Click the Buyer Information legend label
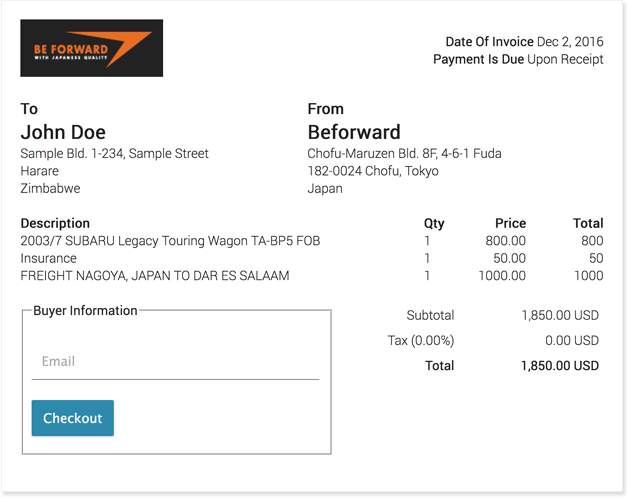628x498 pixels. coord(85,311)
